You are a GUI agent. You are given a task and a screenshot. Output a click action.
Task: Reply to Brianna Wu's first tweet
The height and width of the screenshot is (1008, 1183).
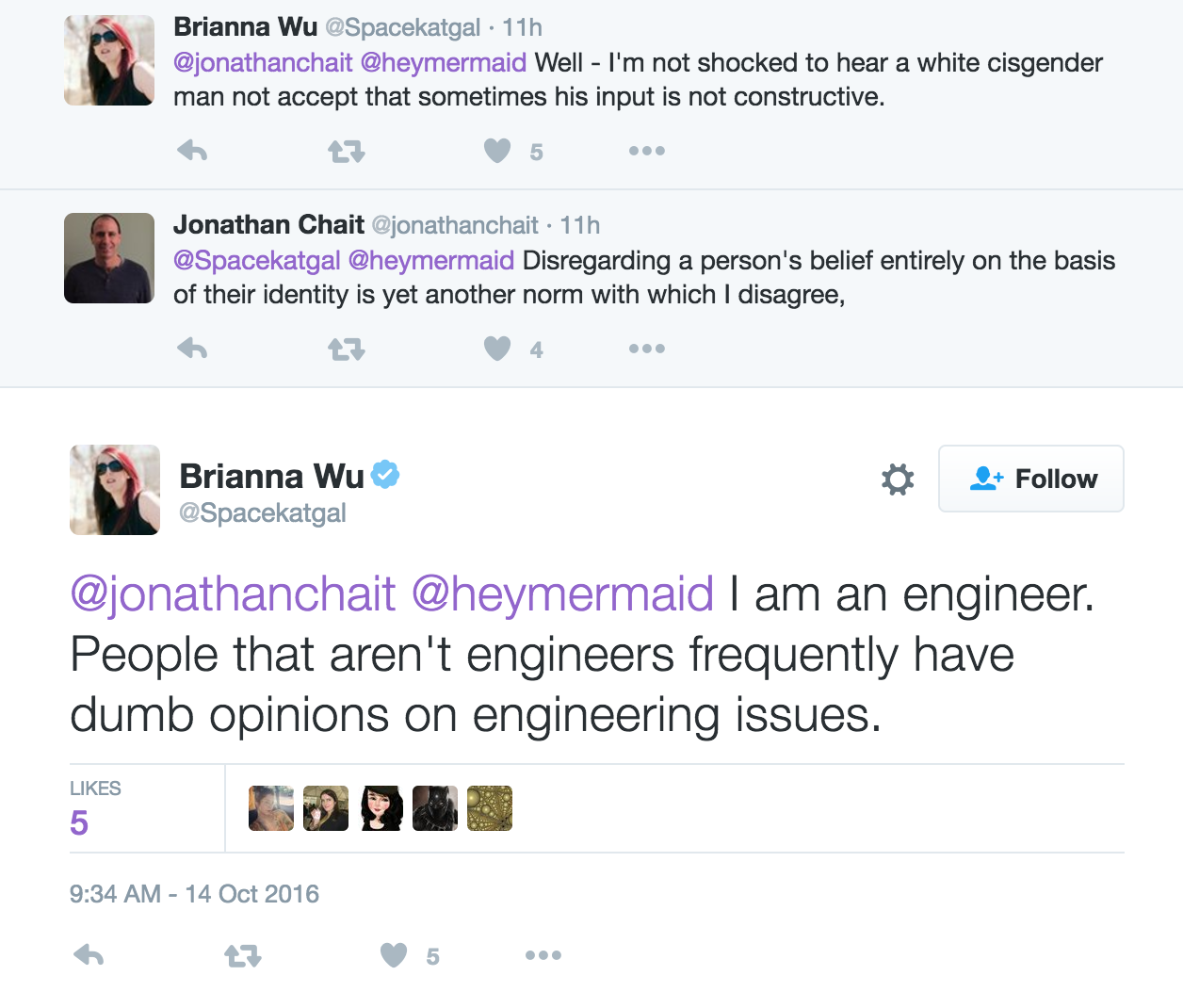click(x=192, y=151)
